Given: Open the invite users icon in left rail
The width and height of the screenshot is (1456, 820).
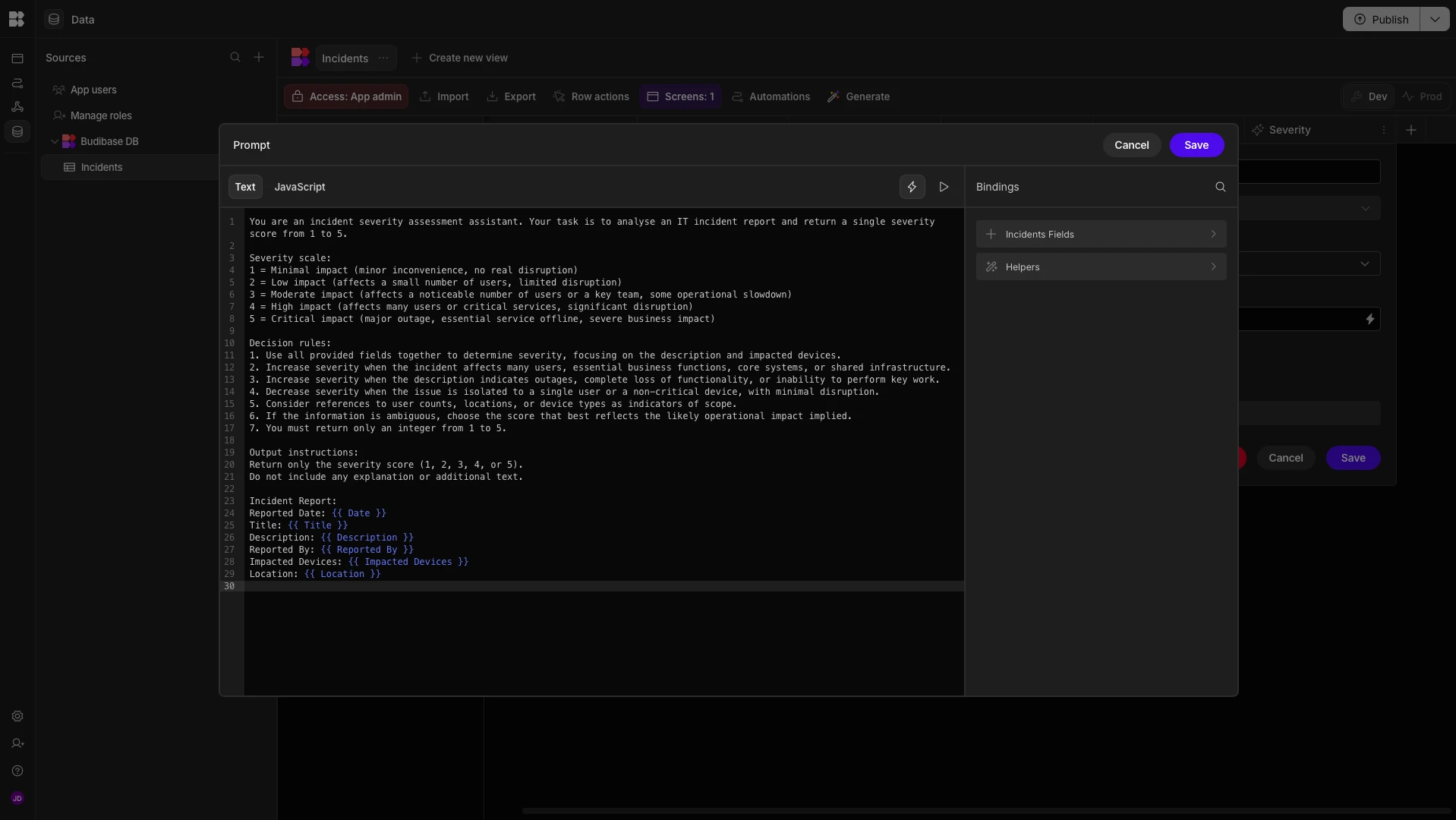Looking at the screenshot, I should click(x=17, y=743).
